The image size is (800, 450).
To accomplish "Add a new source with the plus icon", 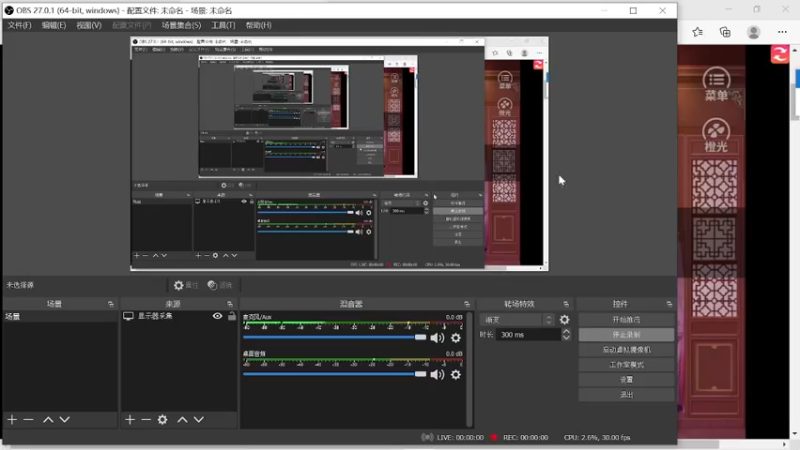I will coord(130,419).
